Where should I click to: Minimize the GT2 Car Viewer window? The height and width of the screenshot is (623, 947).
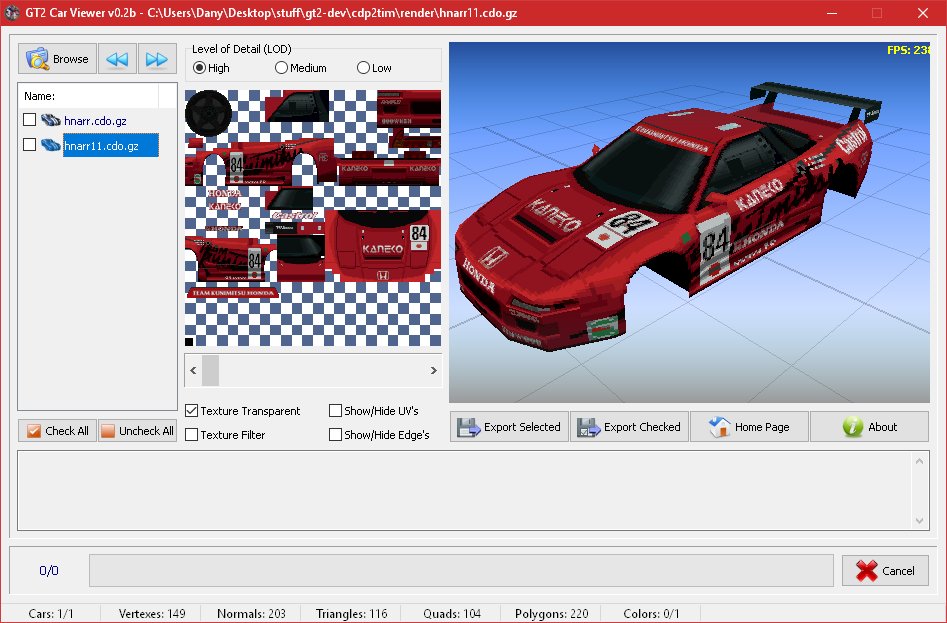tap(832, 13)
